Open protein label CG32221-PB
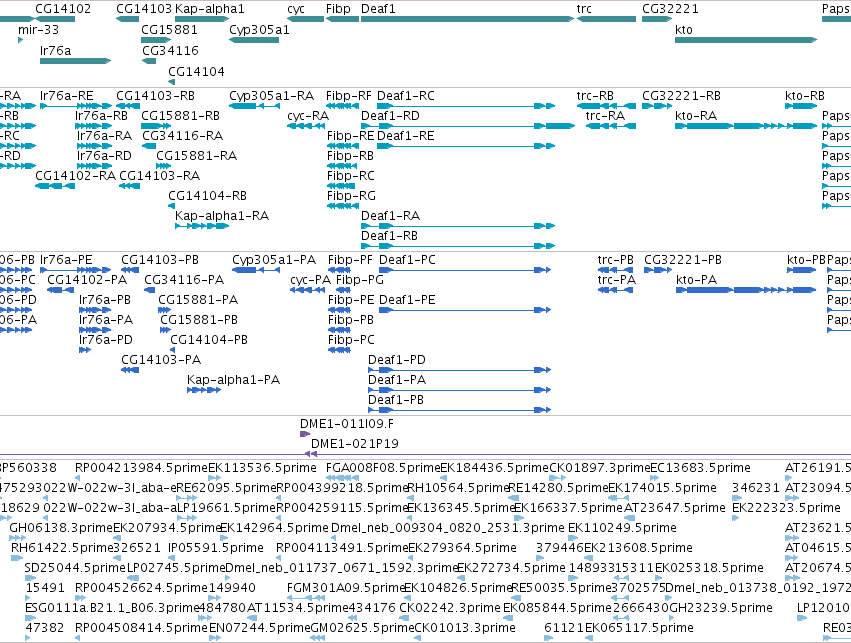Screen dimensions: 851x643 pyautogui.click(x=683, y=260)
